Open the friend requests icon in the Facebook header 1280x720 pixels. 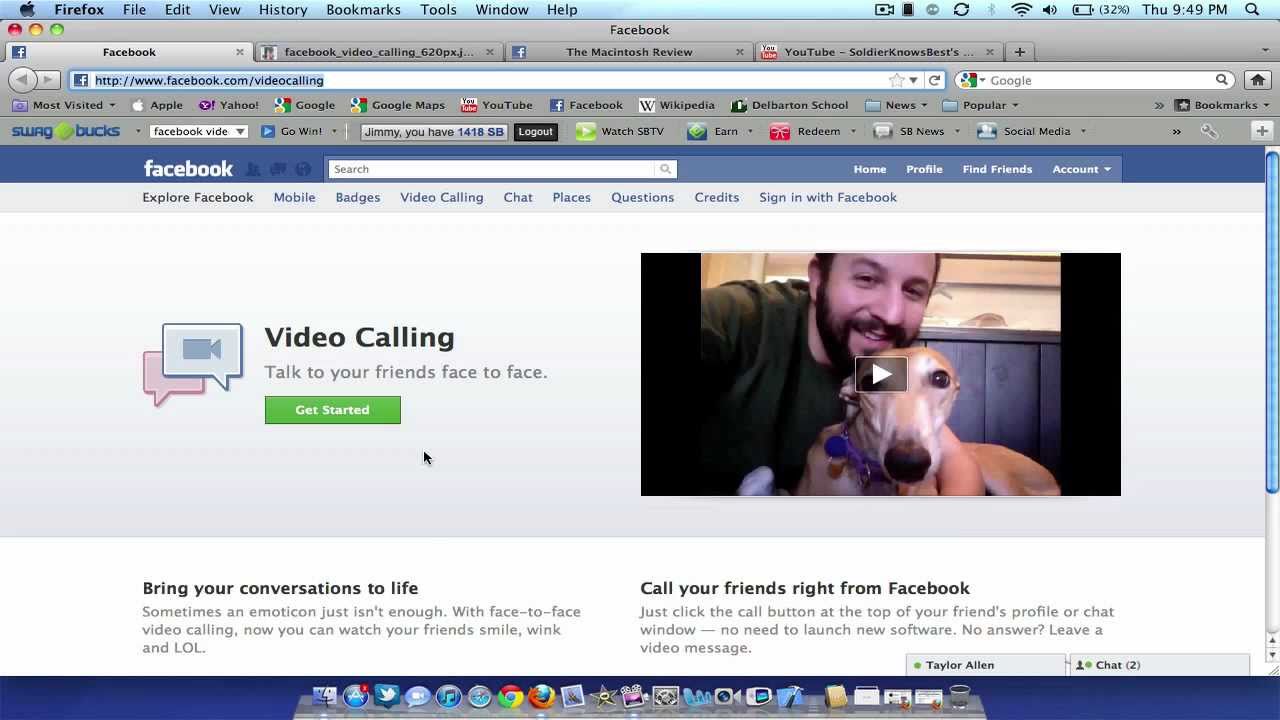pyautogui.click(x=253, y=169)
